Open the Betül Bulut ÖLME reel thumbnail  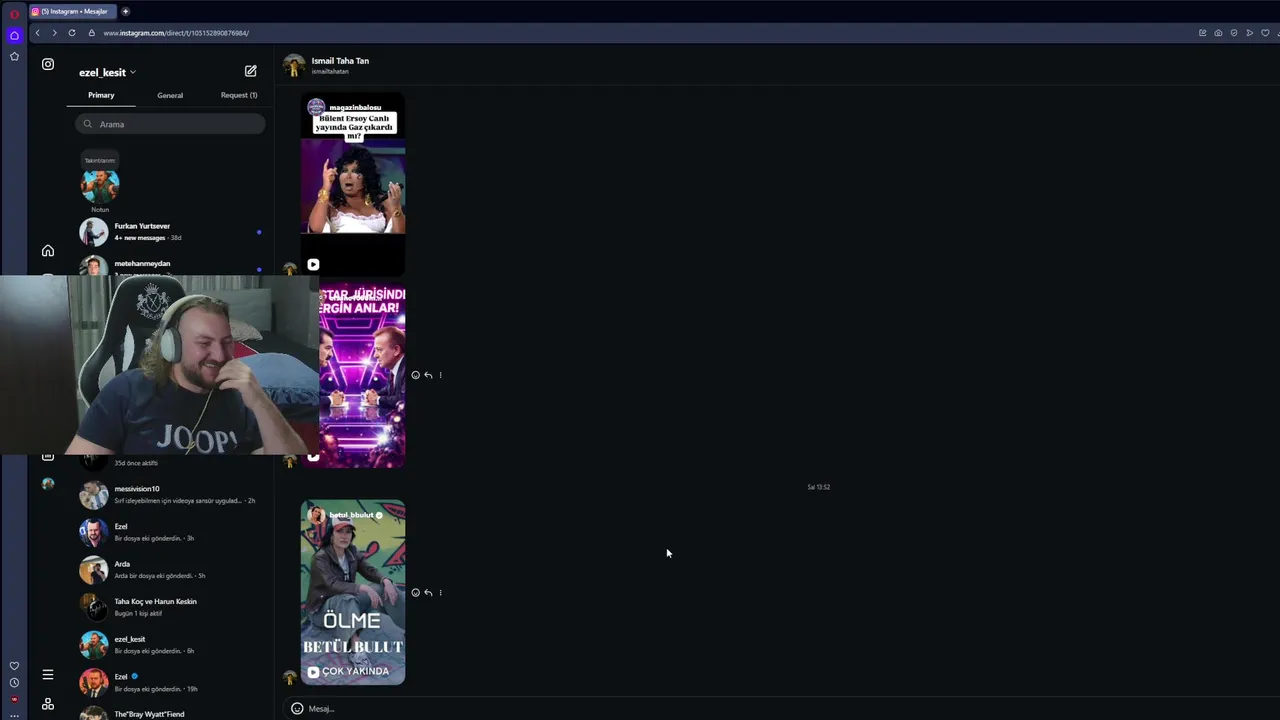point(353,592)
